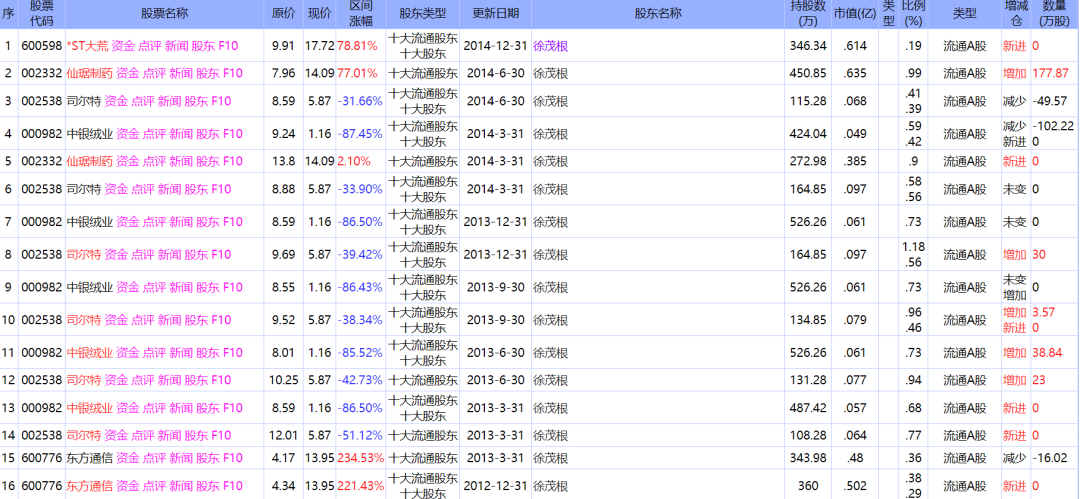Click stock code 600598 cell

pos(41,46)
